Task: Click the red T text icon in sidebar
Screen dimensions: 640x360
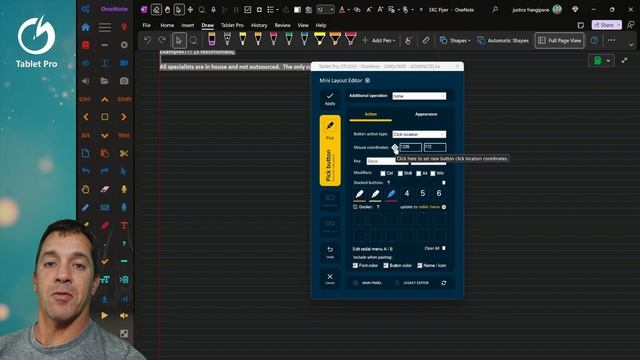Action: (x=124, y=225)
